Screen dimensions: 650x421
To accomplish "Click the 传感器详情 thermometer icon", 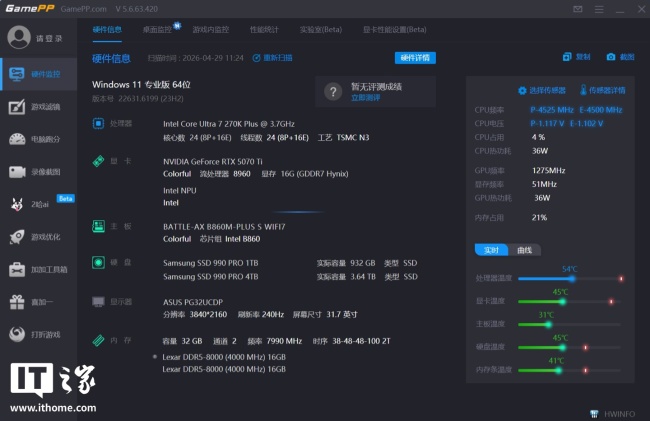I will (583, 90).
